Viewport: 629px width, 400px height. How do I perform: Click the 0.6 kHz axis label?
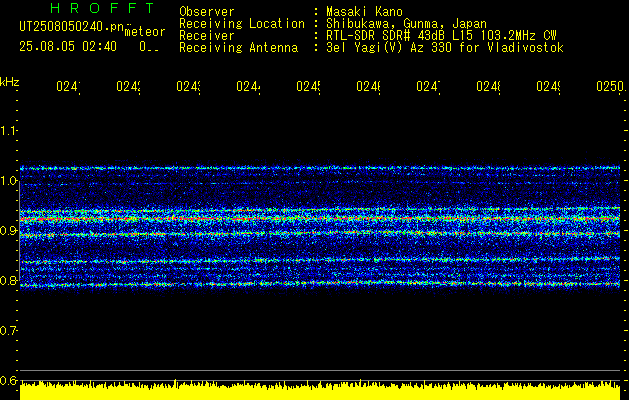pyautogui.click(x=8, y=380)
